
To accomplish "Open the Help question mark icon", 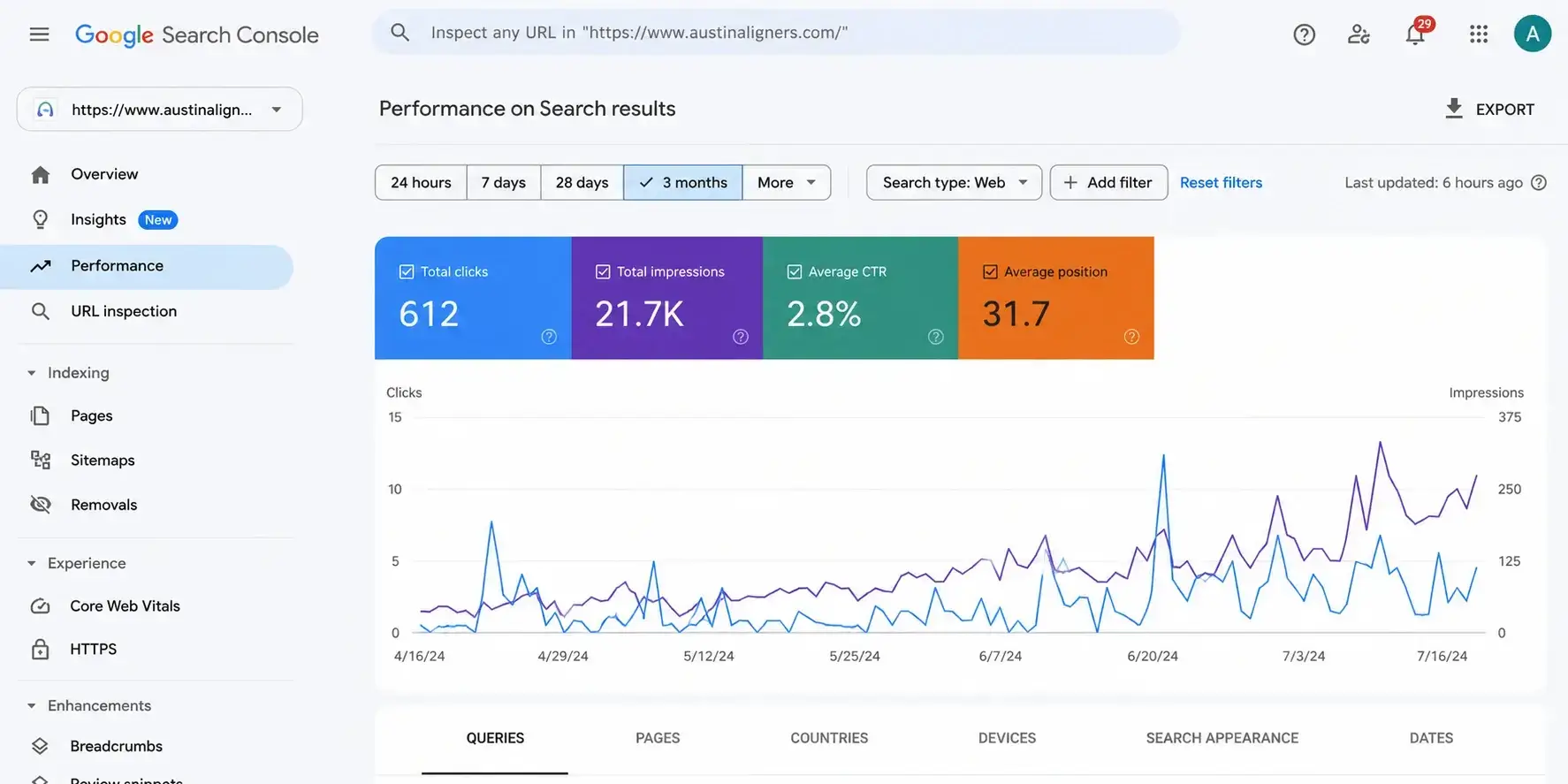I will (1304, 34).
